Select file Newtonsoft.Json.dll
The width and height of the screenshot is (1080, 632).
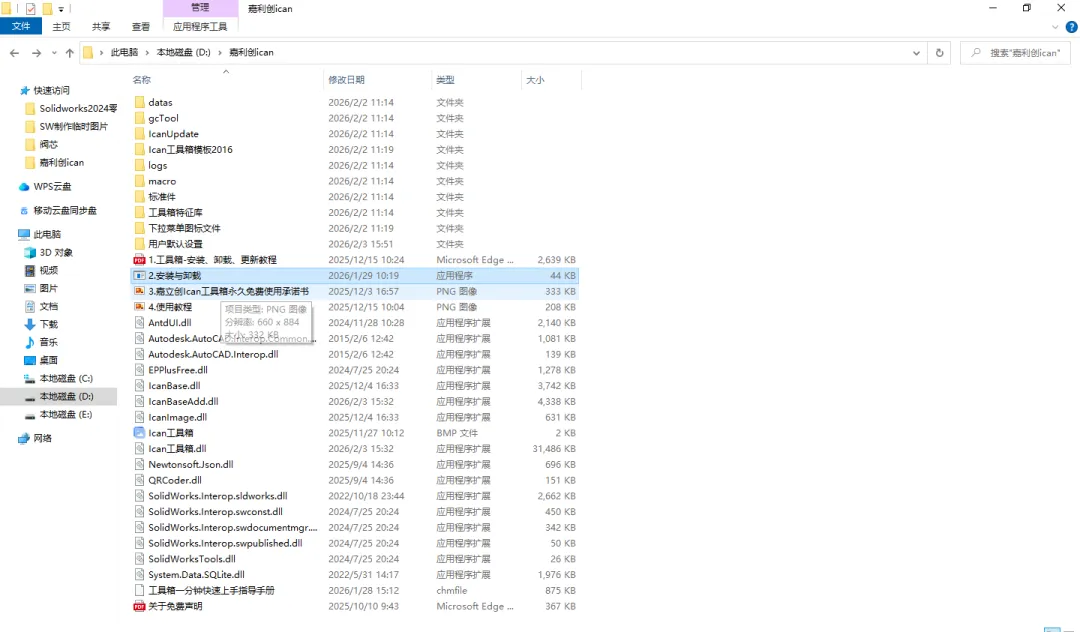tap(191, 465)
